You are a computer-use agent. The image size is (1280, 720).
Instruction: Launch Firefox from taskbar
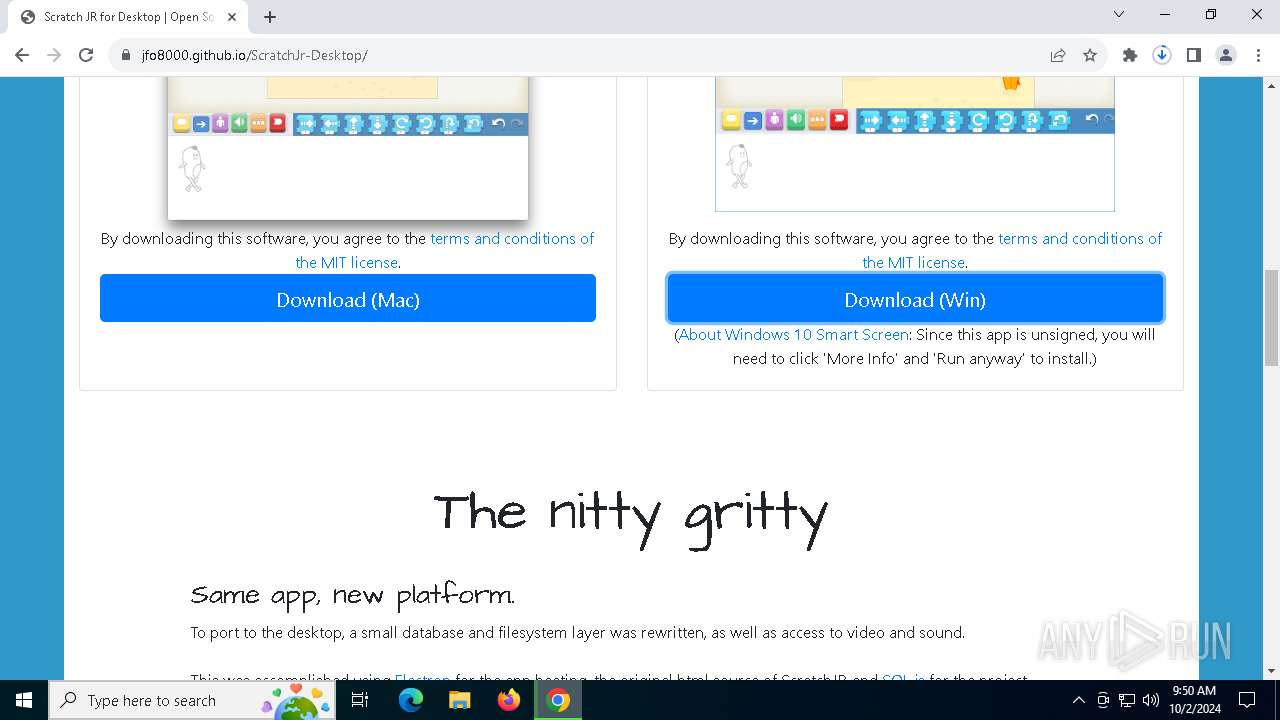coord(509,700)
